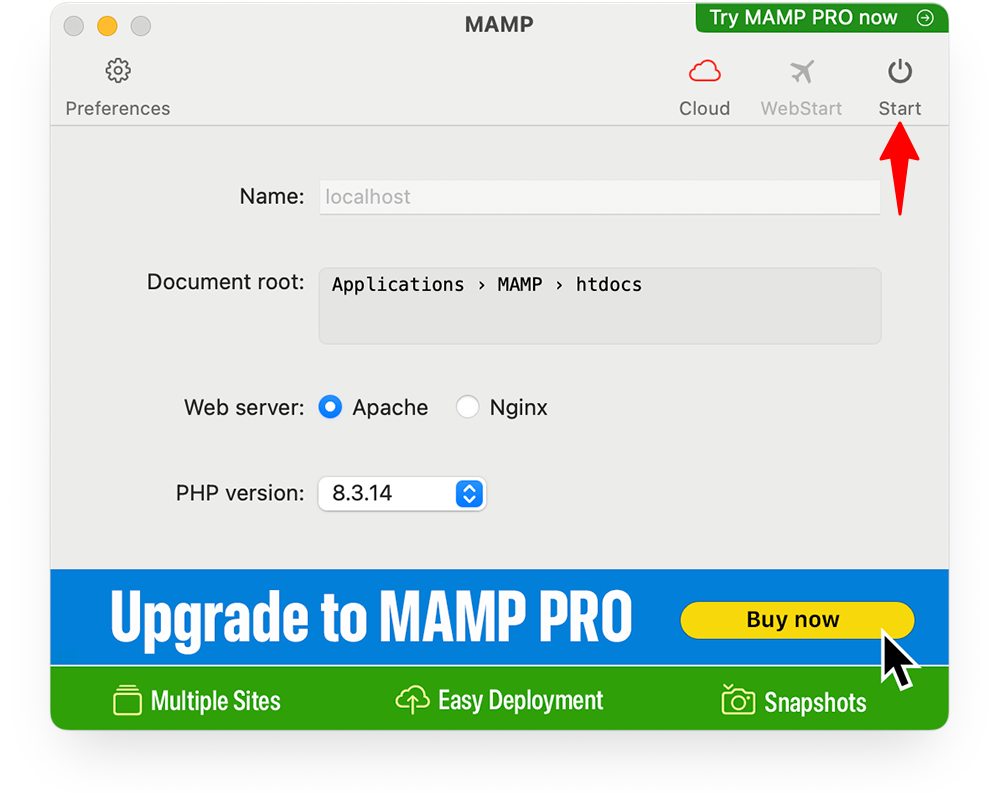Click the Try MAMP PRO now arrow icon
This screenshot has width=1000, height=793.
(925, 18)
